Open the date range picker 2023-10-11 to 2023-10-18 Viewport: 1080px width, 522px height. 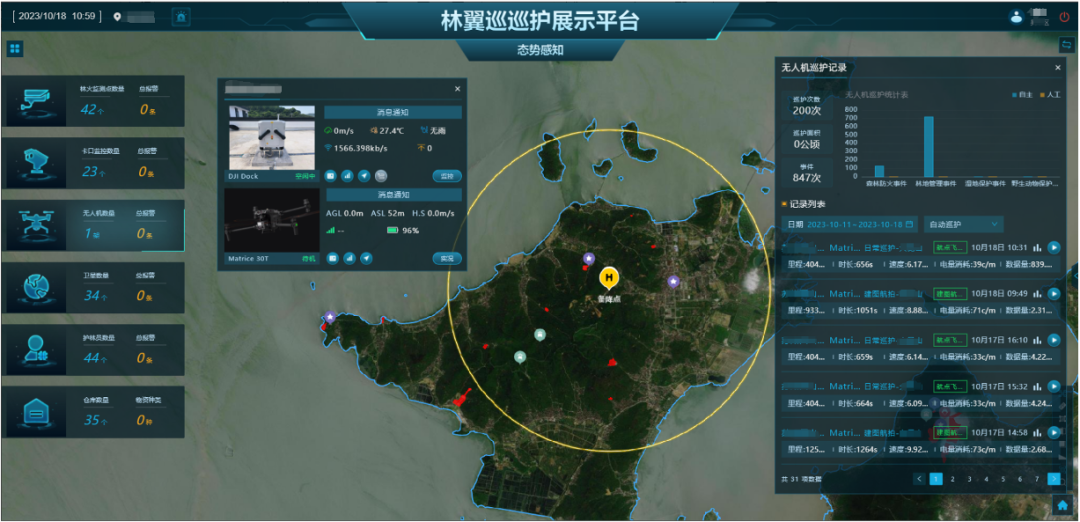click(x=860, y=224)
